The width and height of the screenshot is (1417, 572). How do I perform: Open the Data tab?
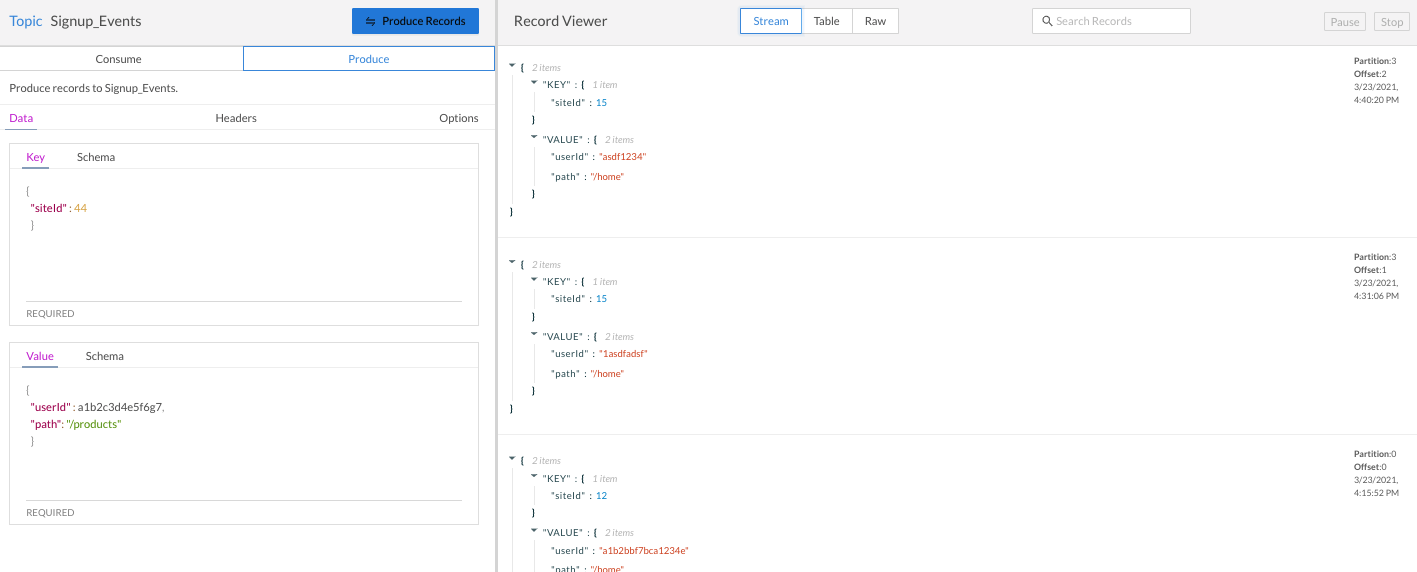pos(21,118)
